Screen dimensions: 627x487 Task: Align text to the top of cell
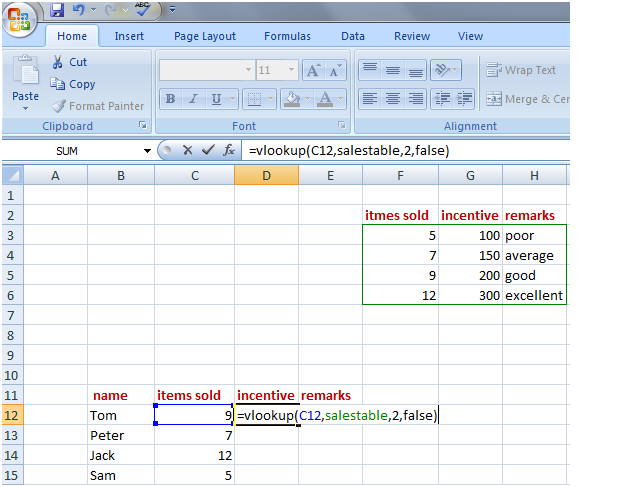370,70
